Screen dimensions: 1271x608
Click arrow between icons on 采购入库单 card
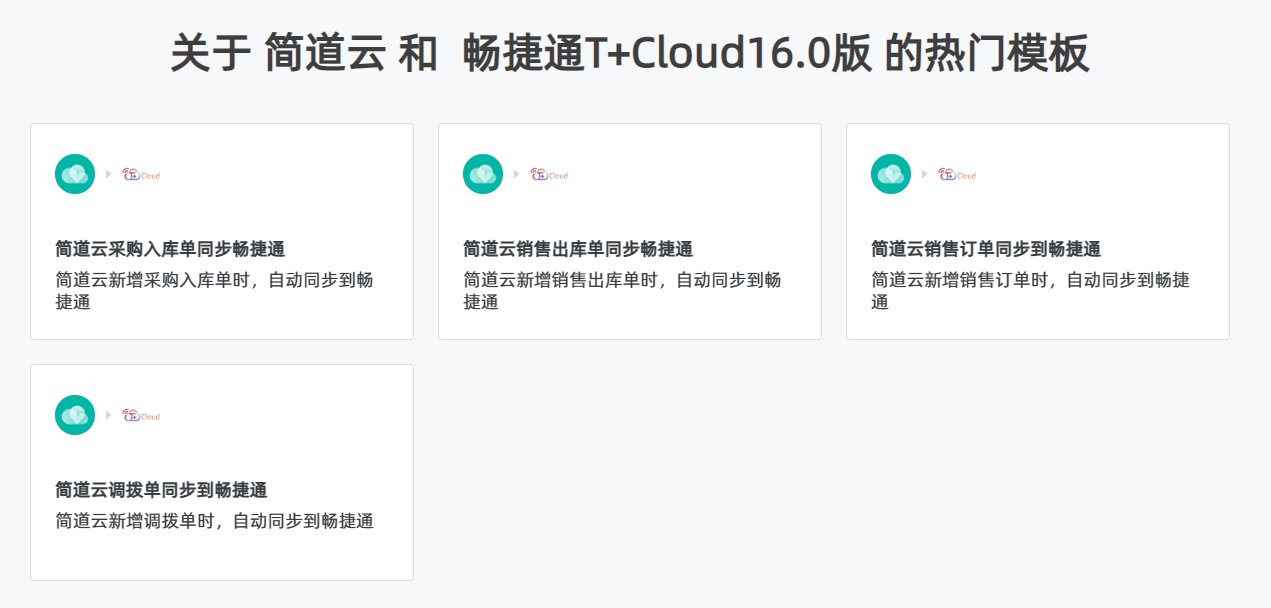tap(109, 174)
